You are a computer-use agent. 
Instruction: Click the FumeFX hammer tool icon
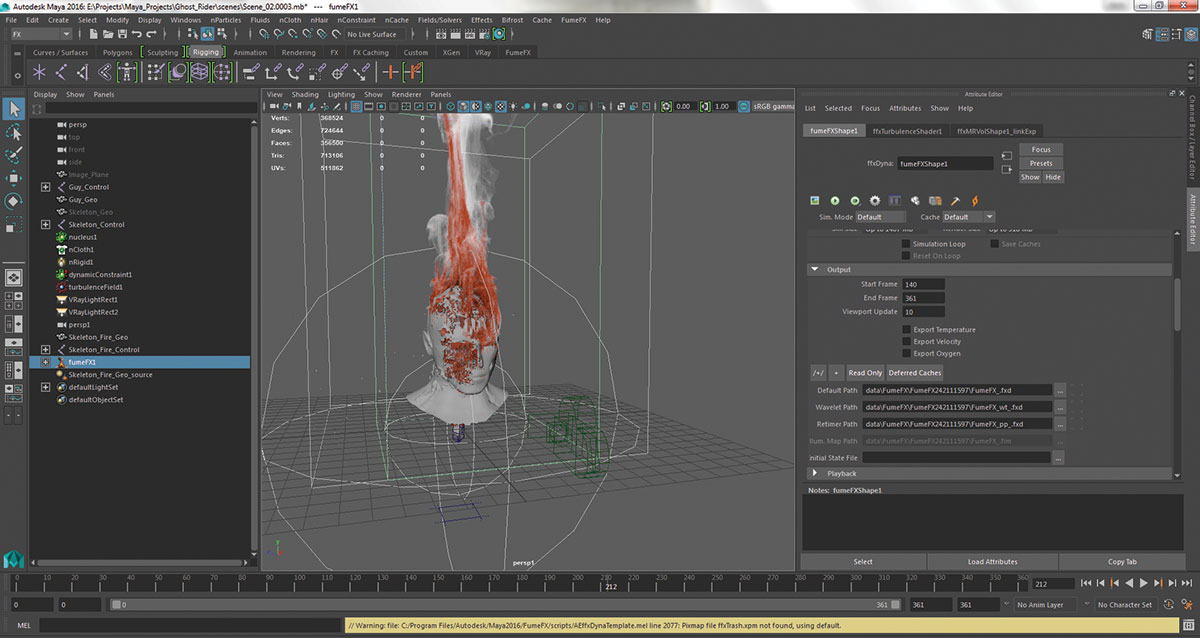click(956, 201)
